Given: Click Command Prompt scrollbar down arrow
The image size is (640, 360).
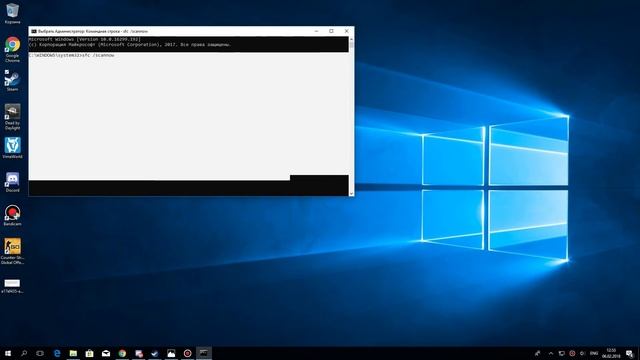Looking at the screenshot, I should pyautogui.click(x=351, y=193).
